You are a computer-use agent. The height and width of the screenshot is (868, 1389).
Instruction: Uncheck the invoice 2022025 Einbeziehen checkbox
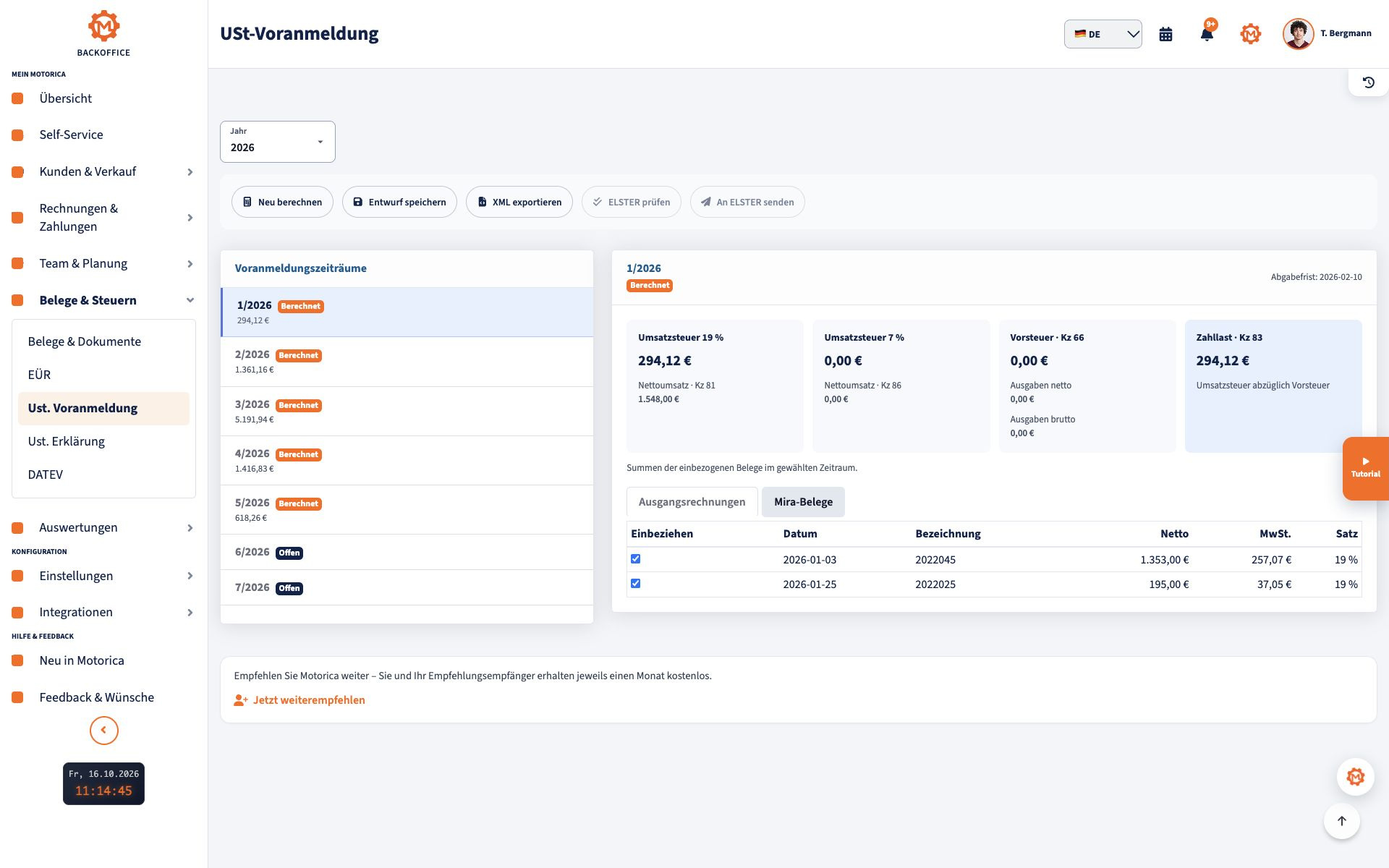[x=635, y=583]
